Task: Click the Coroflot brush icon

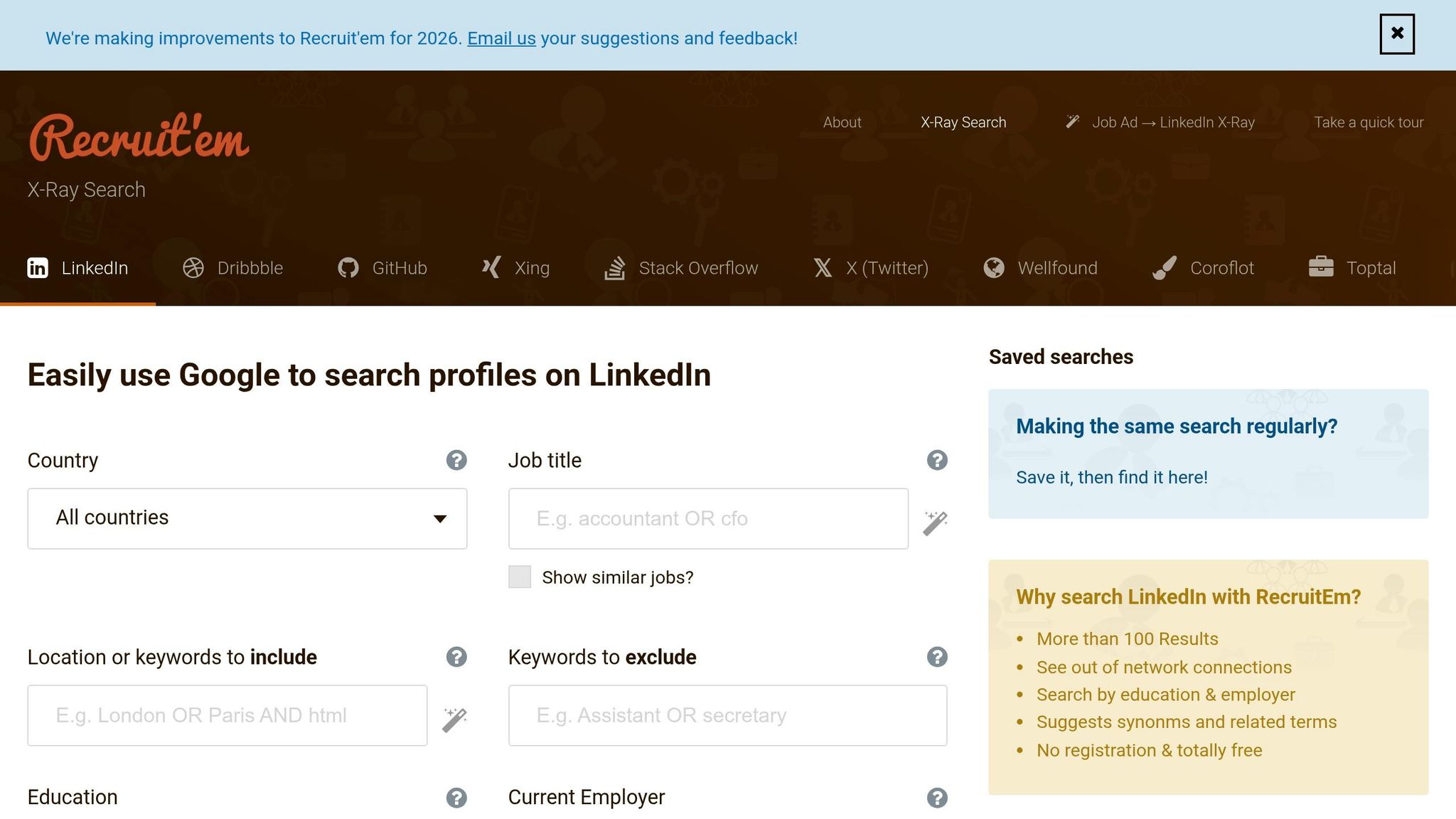Action: click(1165, 268)
